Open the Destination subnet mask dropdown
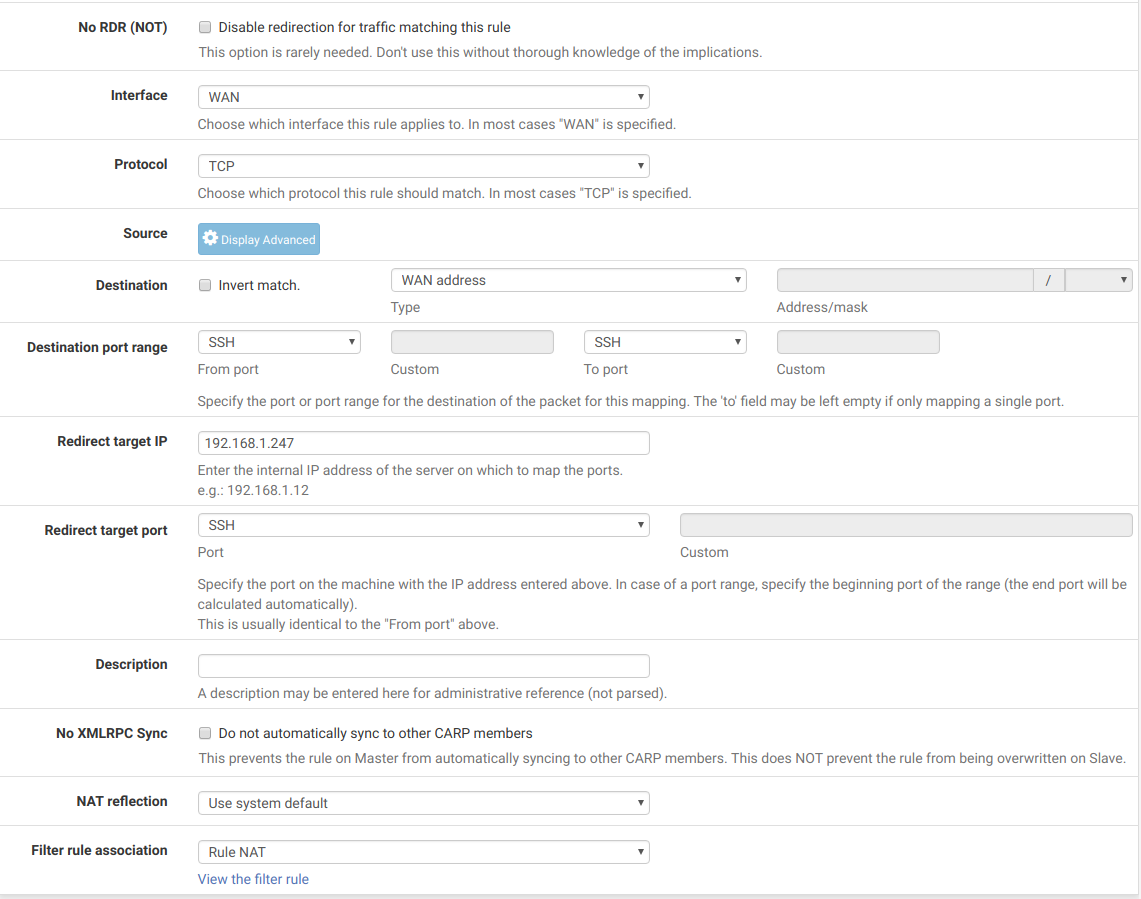The width and height of the screenshot is (1141, 899). click(x=1098, y=280)
